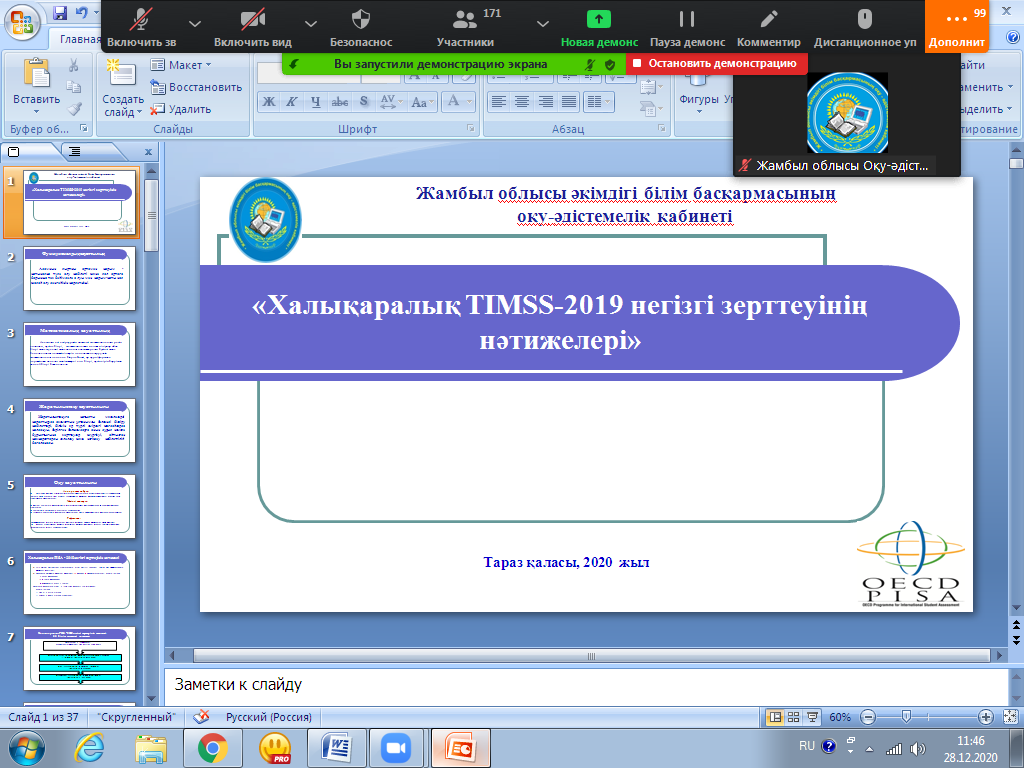This screenshot has width=1024, height=768.
Task: Open Zoom More (Дополнит) menu
Action: pyautogui.click(x=957, y=26)
